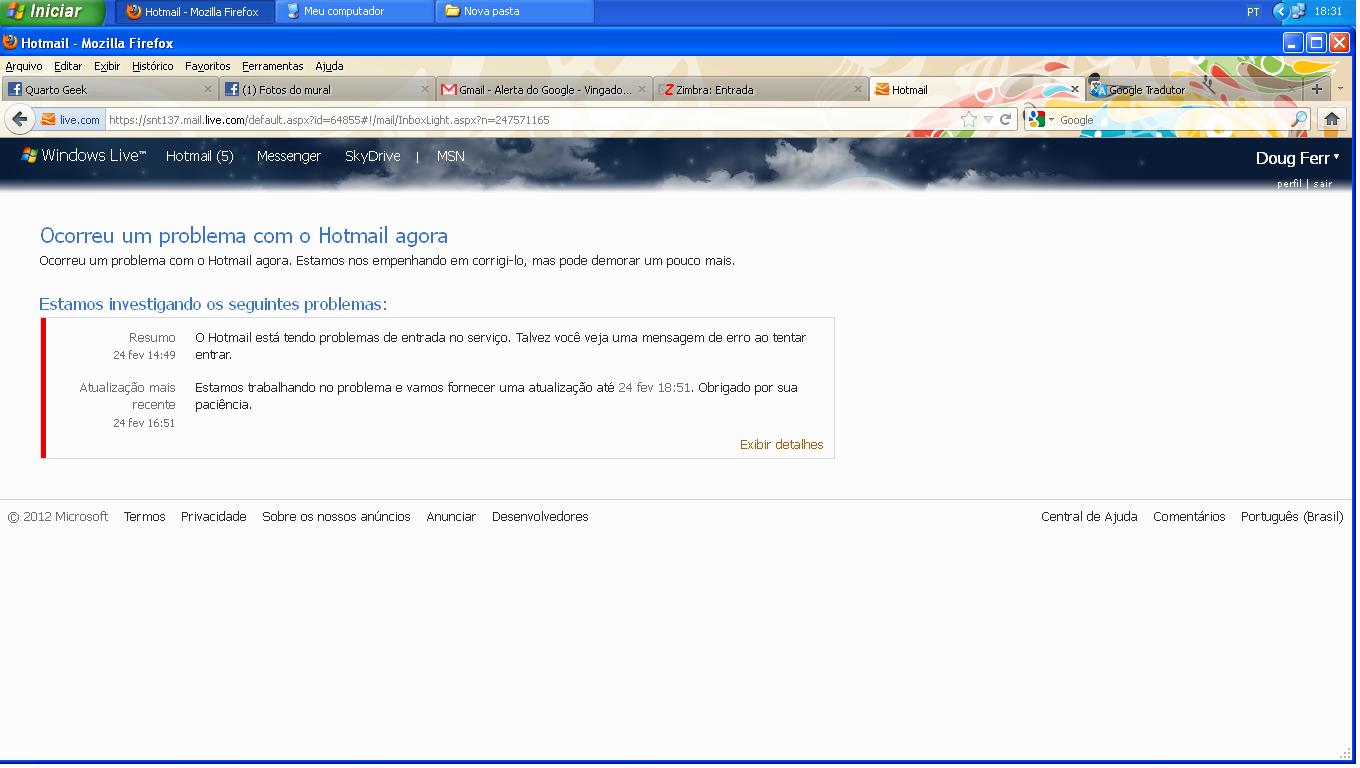Open the Histórico menu
This screenshot has height=768, width=1360.
tap(153, 66)
